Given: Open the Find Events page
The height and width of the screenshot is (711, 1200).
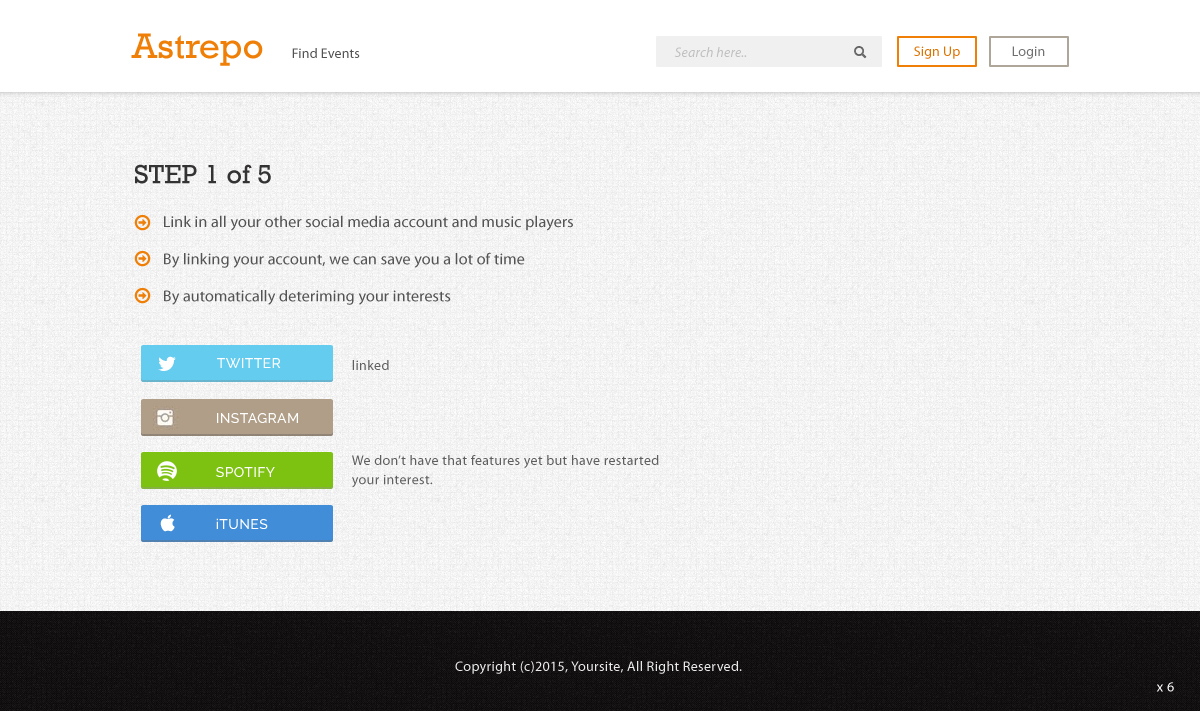Looking at the screenshot, I should click(x=325, y=53).
